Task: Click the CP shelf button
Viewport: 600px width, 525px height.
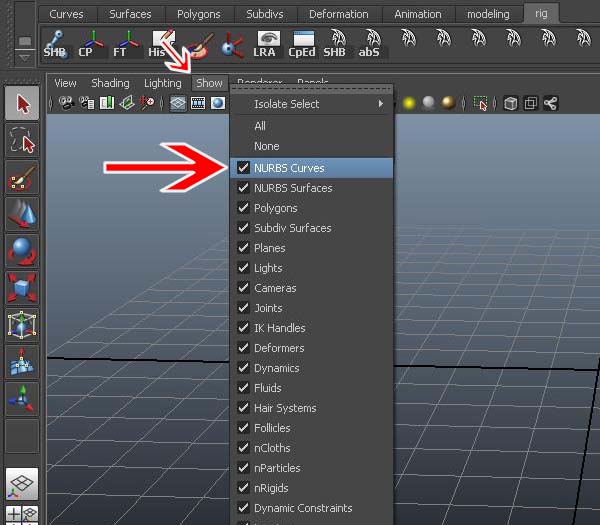Action: click(91, 45)
